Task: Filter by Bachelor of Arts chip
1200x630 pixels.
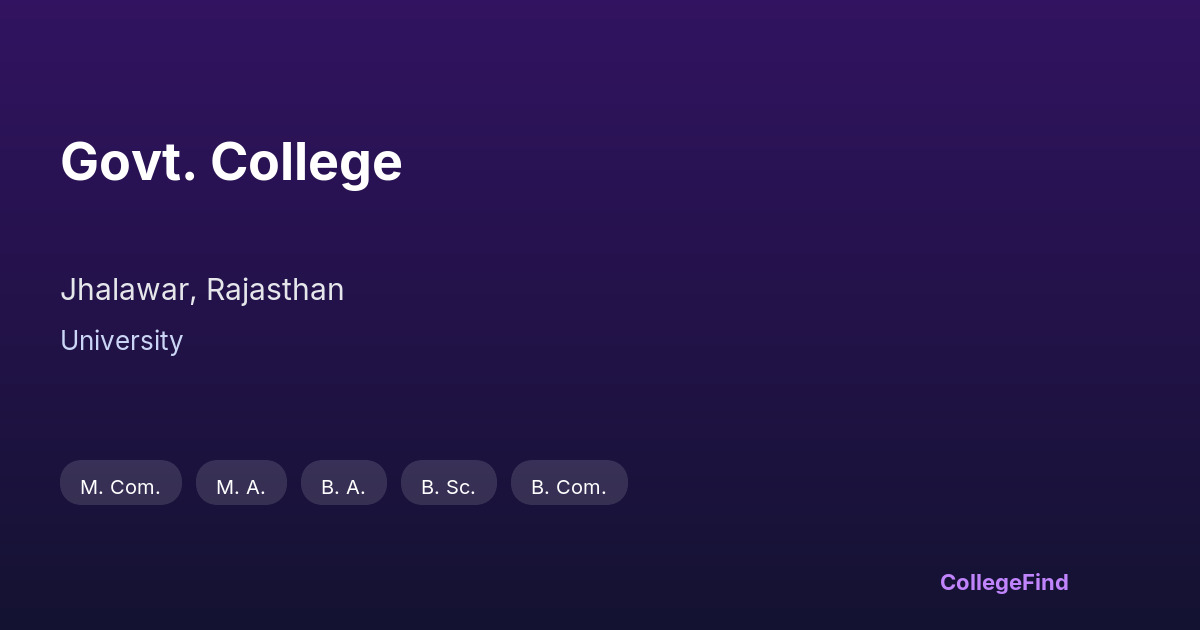Action: tap(343, 484)
